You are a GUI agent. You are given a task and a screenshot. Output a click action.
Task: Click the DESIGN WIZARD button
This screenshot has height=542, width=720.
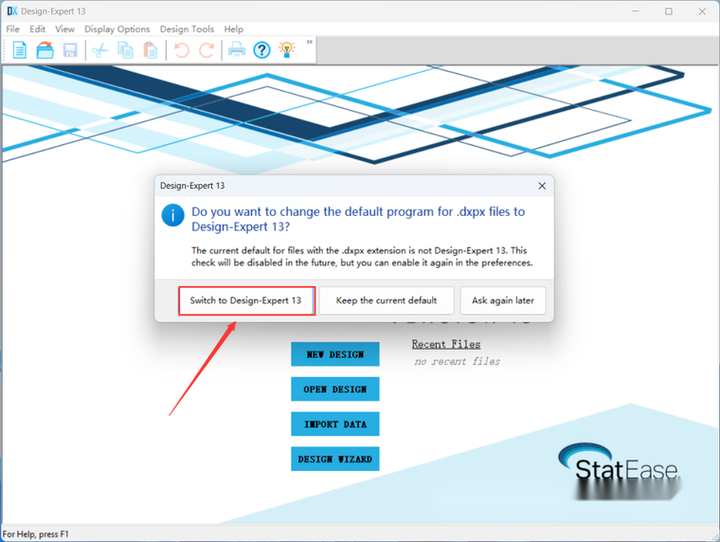pos(335,459)
